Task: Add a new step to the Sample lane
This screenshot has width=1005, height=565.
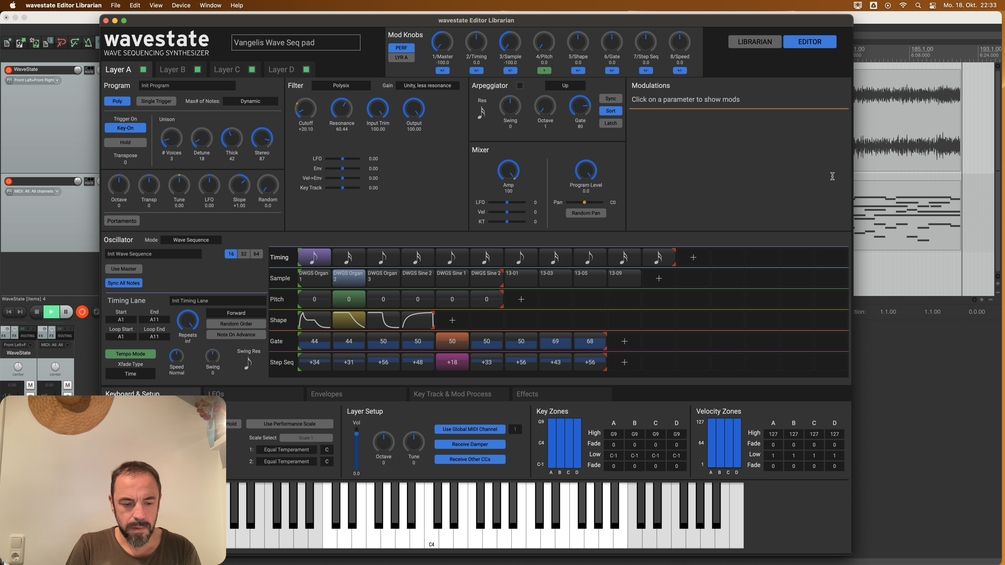Action: 658,279
